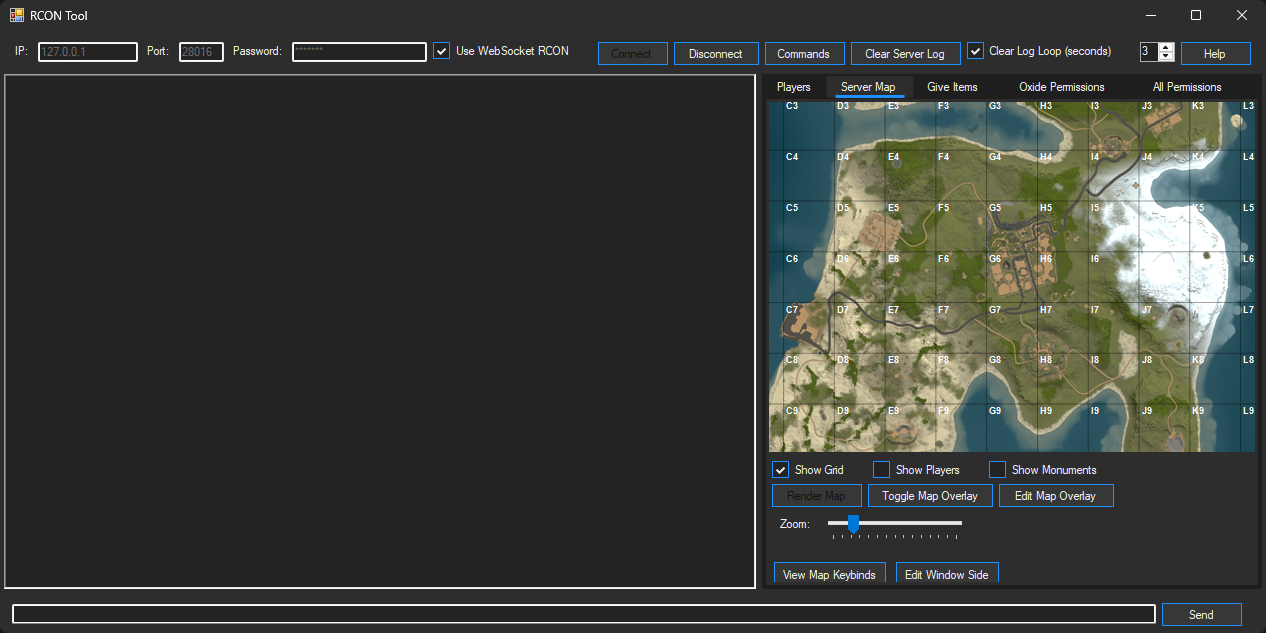Enable the Show Players checkbox

(881, 470)
